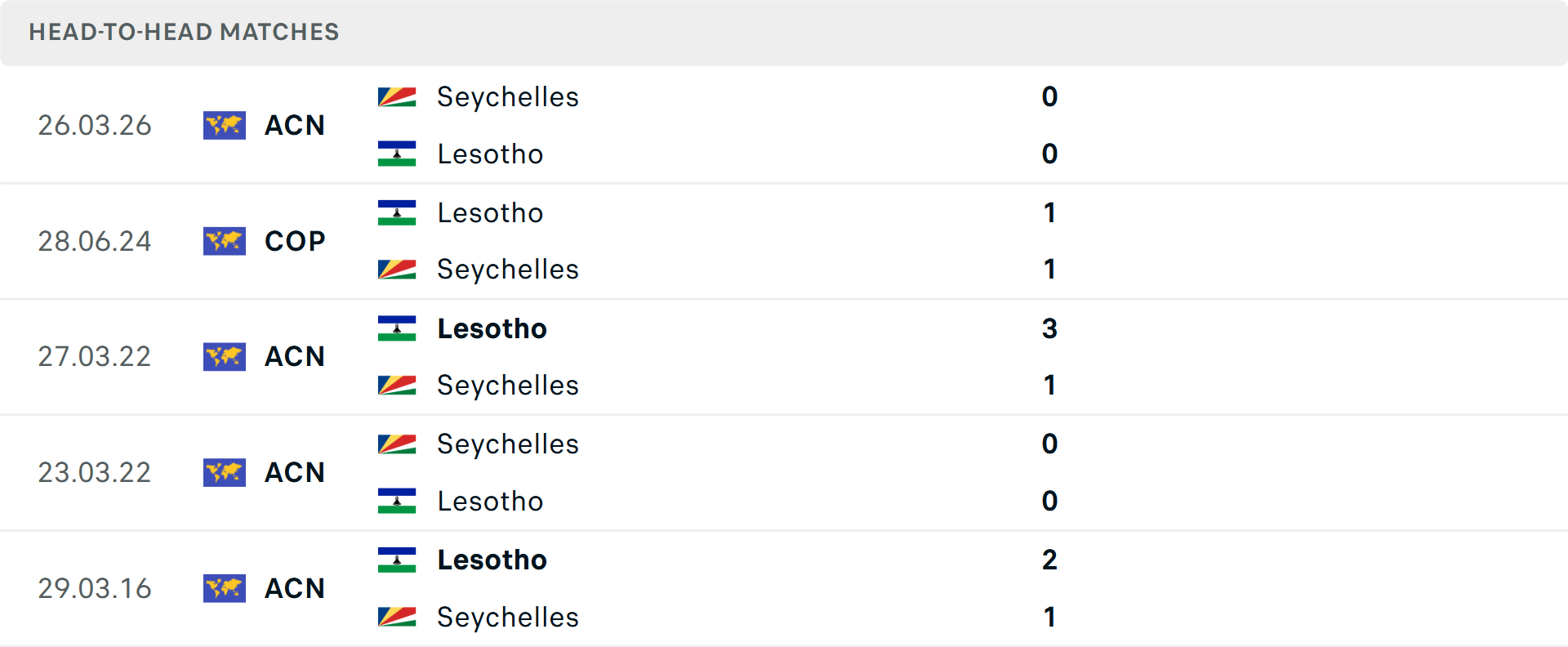Viewport: 1568px width, 647px height.
Task: Click the ACN icon next to 29.03.16
Action: 225,588
